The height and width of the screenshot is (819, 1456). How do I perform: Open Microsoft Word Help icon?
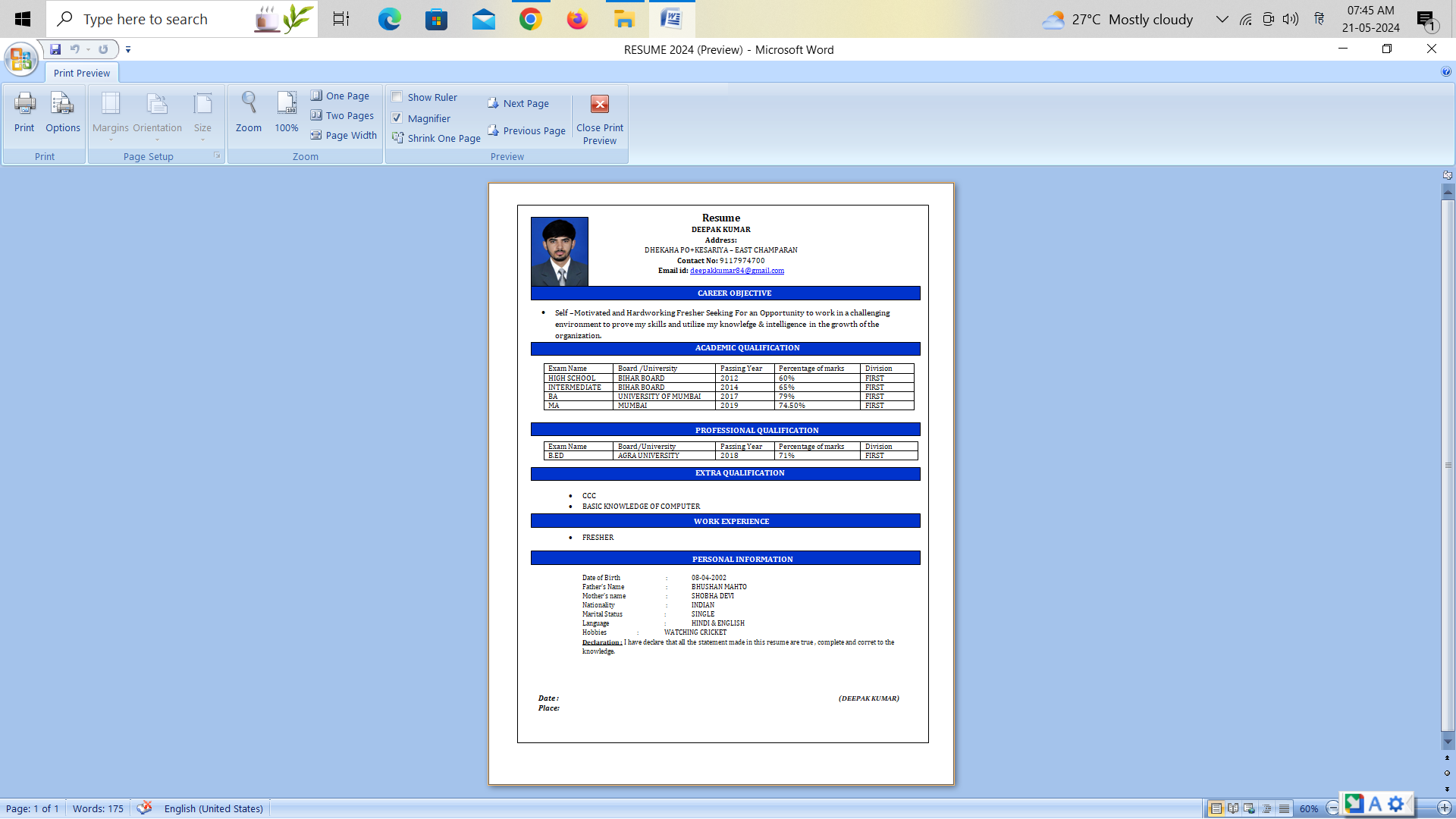1445,72
